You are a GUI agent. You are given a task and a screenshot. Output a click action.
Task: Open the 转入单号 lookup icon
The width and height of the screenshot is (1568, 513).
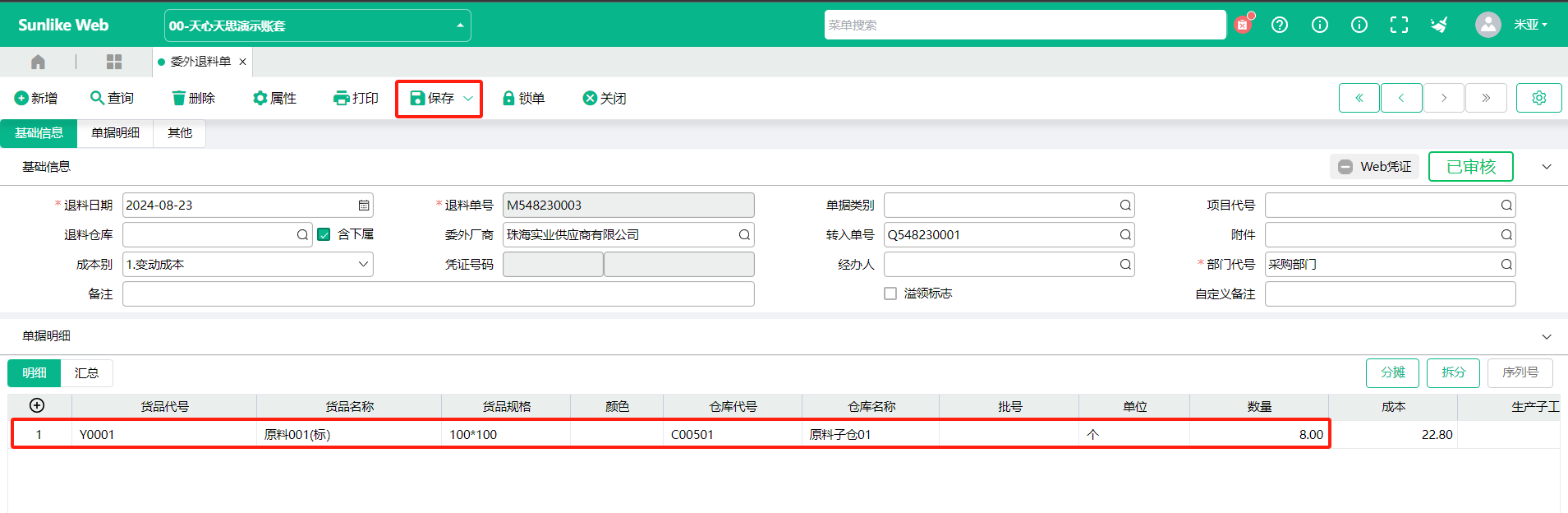(x=1125, y=235)
